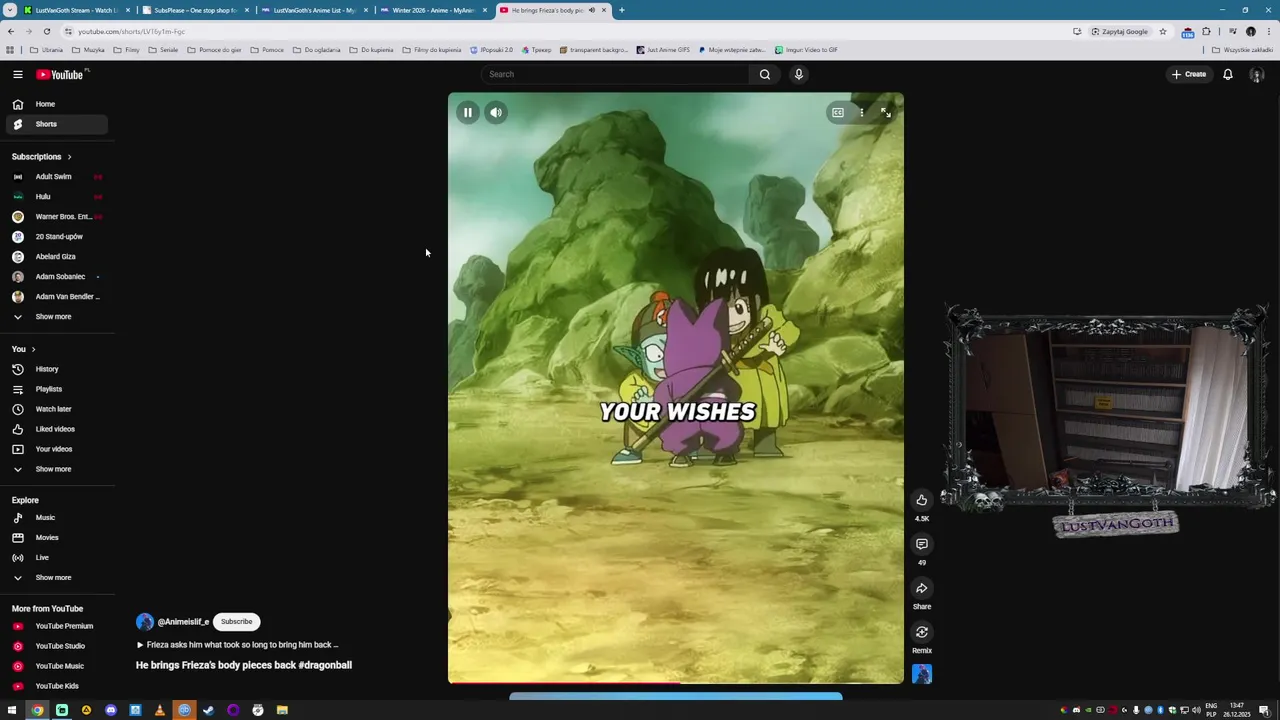Open the notifications bell
1280x720 pixels.
point(1228,74)
